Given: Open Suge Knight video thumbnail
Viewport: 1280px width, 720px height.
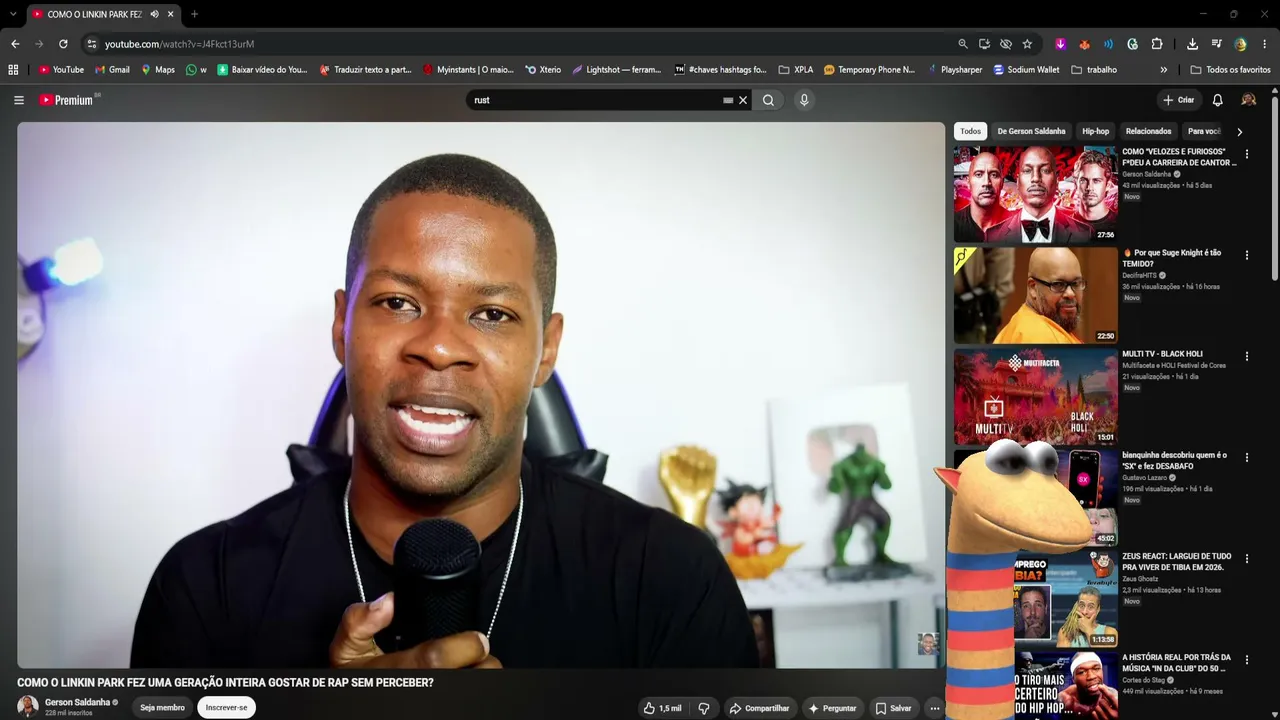Looking at the screenshot, I should (1035, 295).
